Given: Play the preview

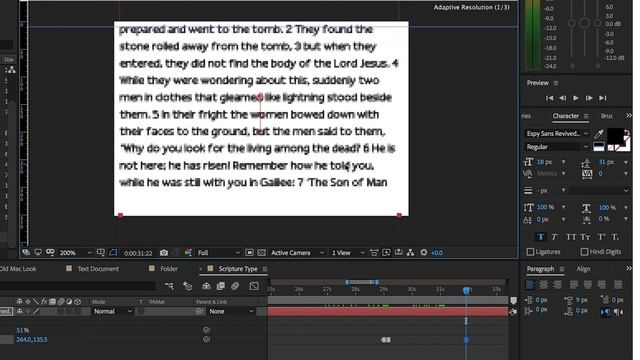Looking at the screenshot, I should pyautogui.click(x=576, y=98).
